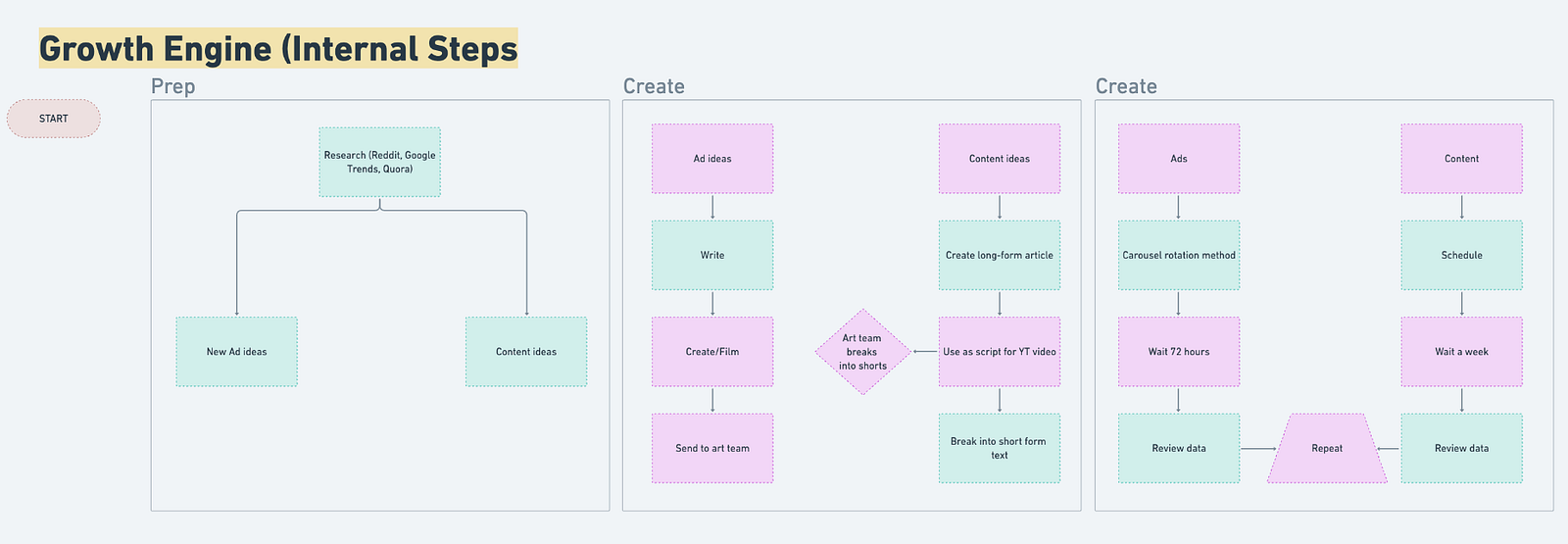Select arrow from Ad ideas to Write

(x=712, y=207)
